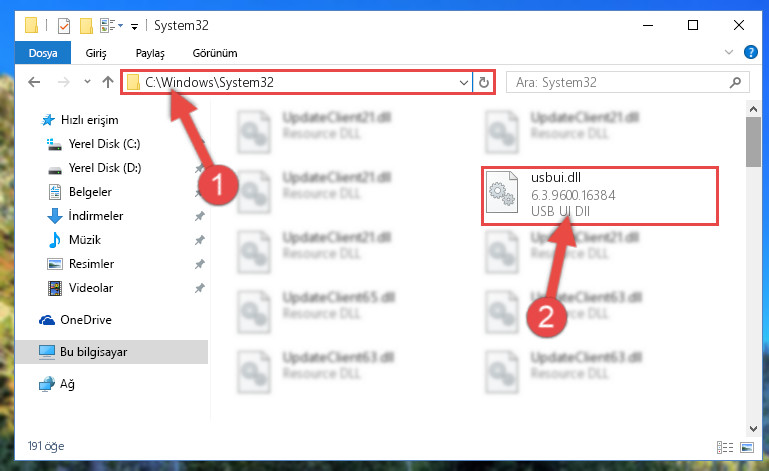Go up one folder level

107,82
